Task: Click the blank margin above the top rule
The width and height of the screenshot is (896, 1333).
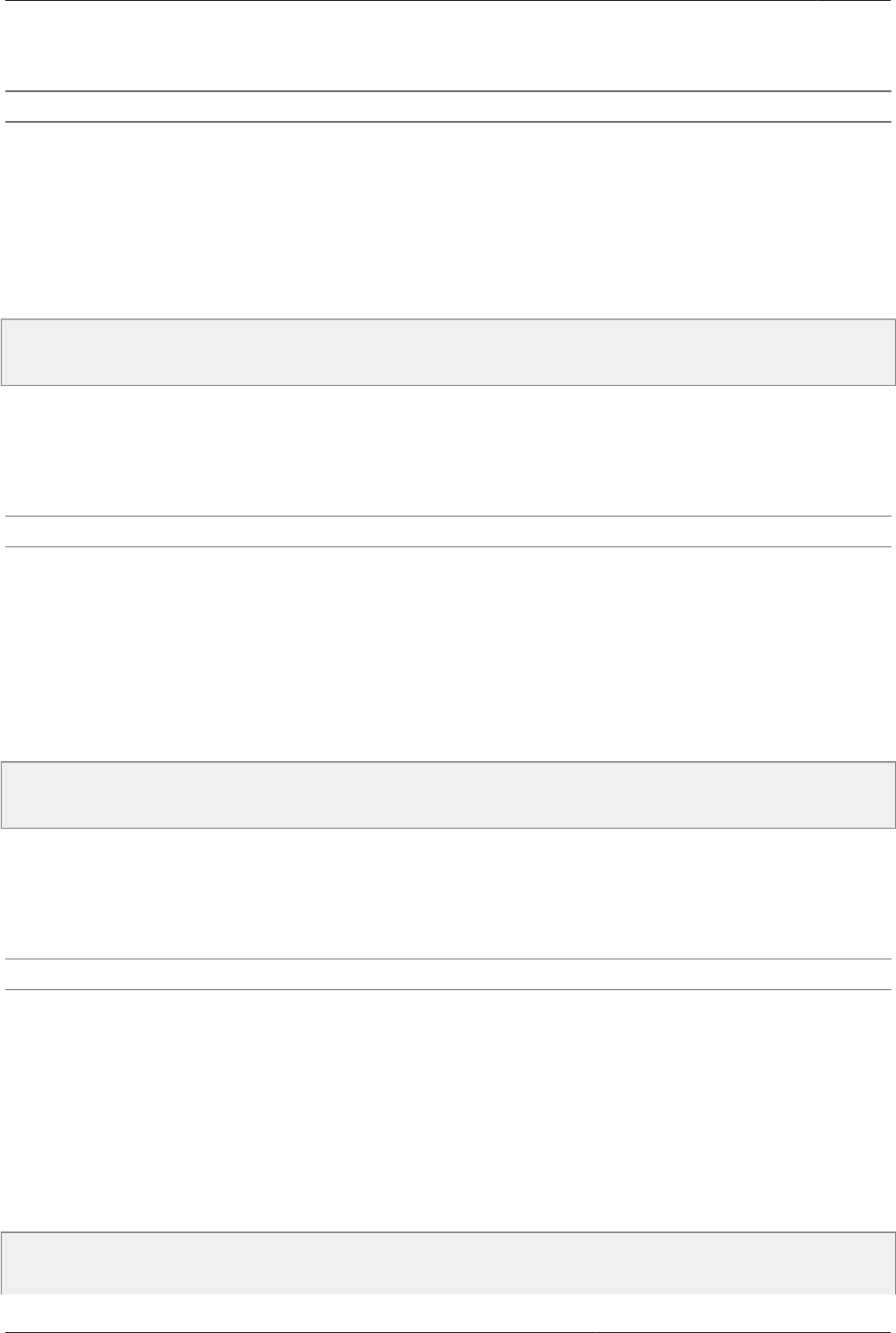Action: coord(448,44)
